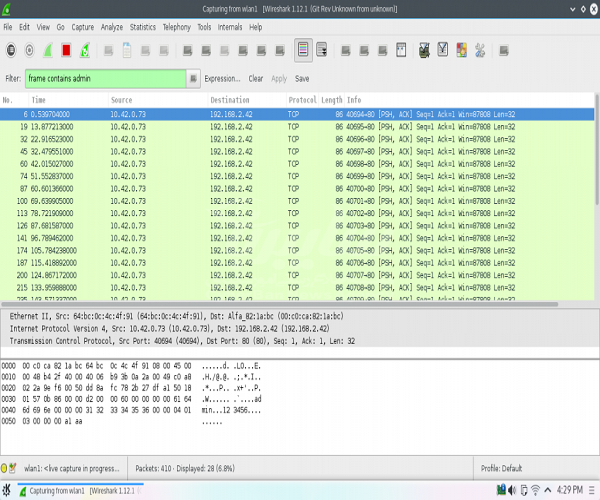
Task: Click Profile: Default in status bar
Action: point(501,468)
